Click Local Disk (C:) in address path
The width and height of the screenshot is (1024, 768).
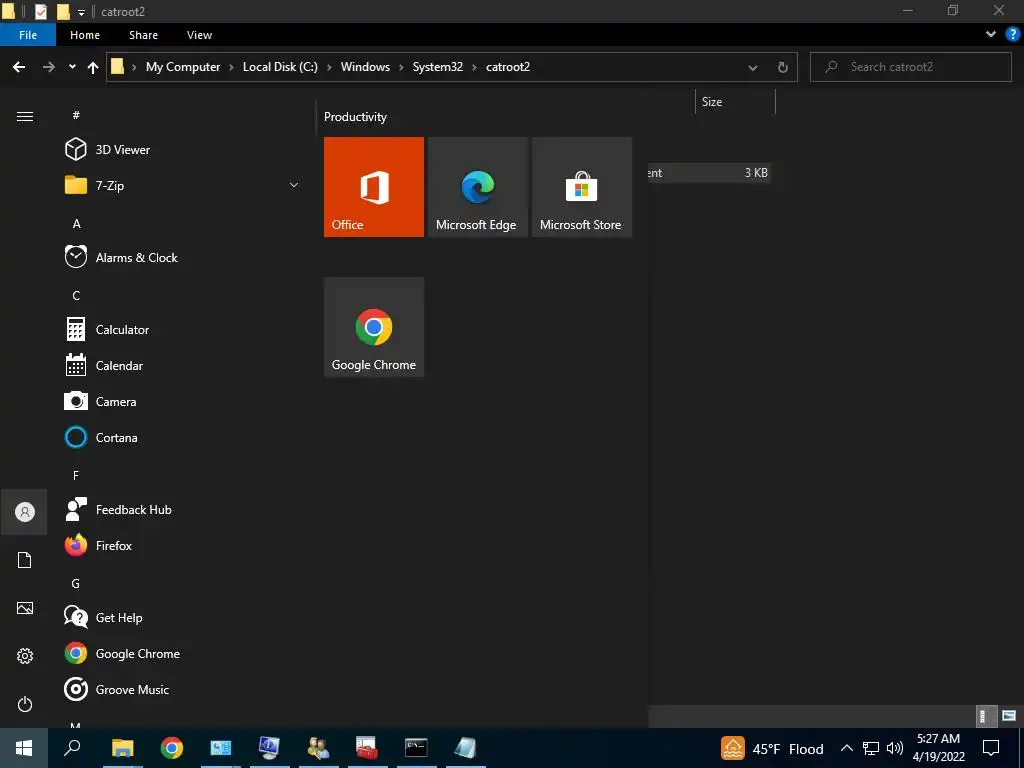coord(280,67)
